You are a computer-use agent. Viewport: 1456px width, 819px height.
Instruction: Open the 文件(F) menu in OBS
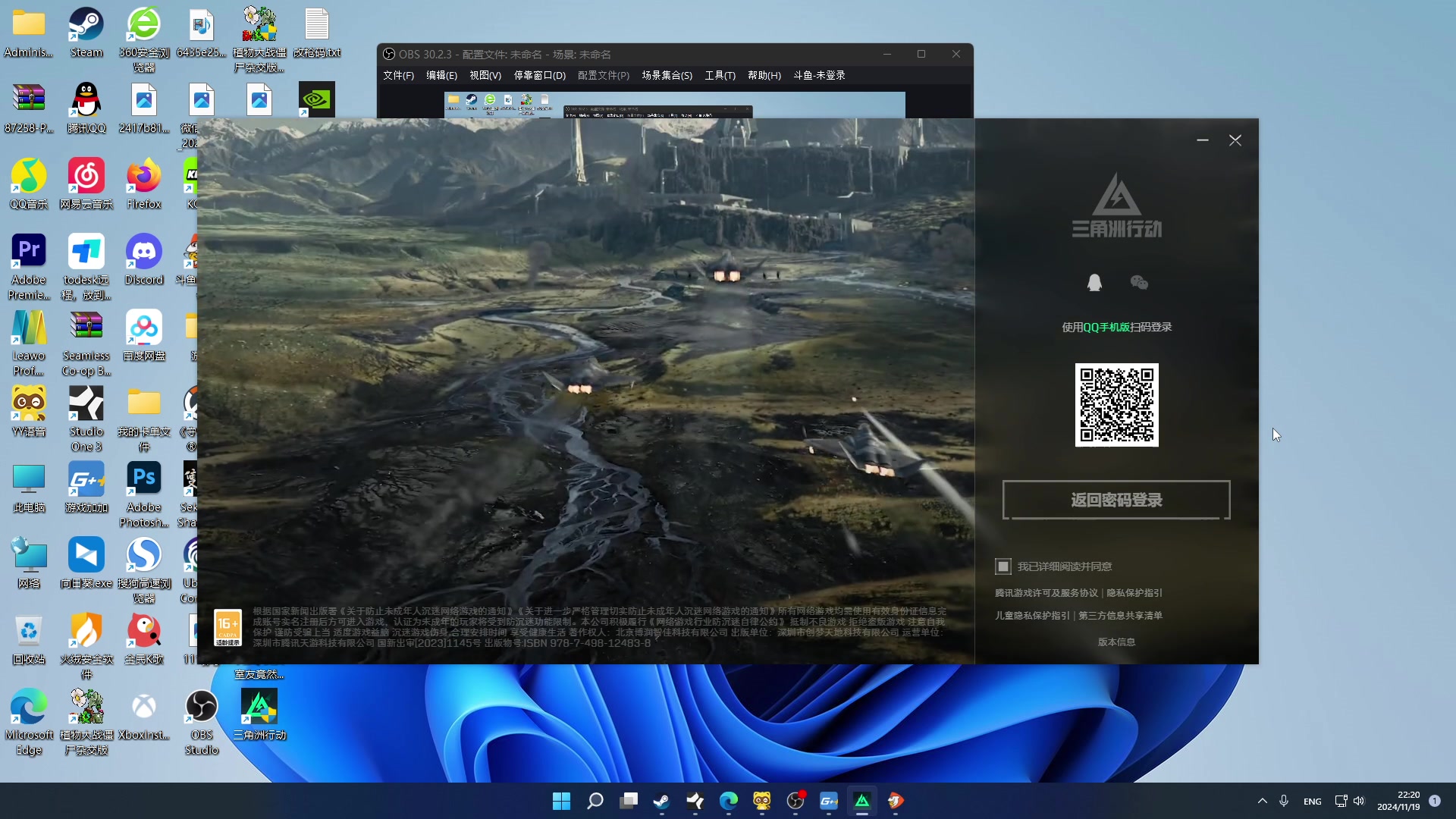398,75
